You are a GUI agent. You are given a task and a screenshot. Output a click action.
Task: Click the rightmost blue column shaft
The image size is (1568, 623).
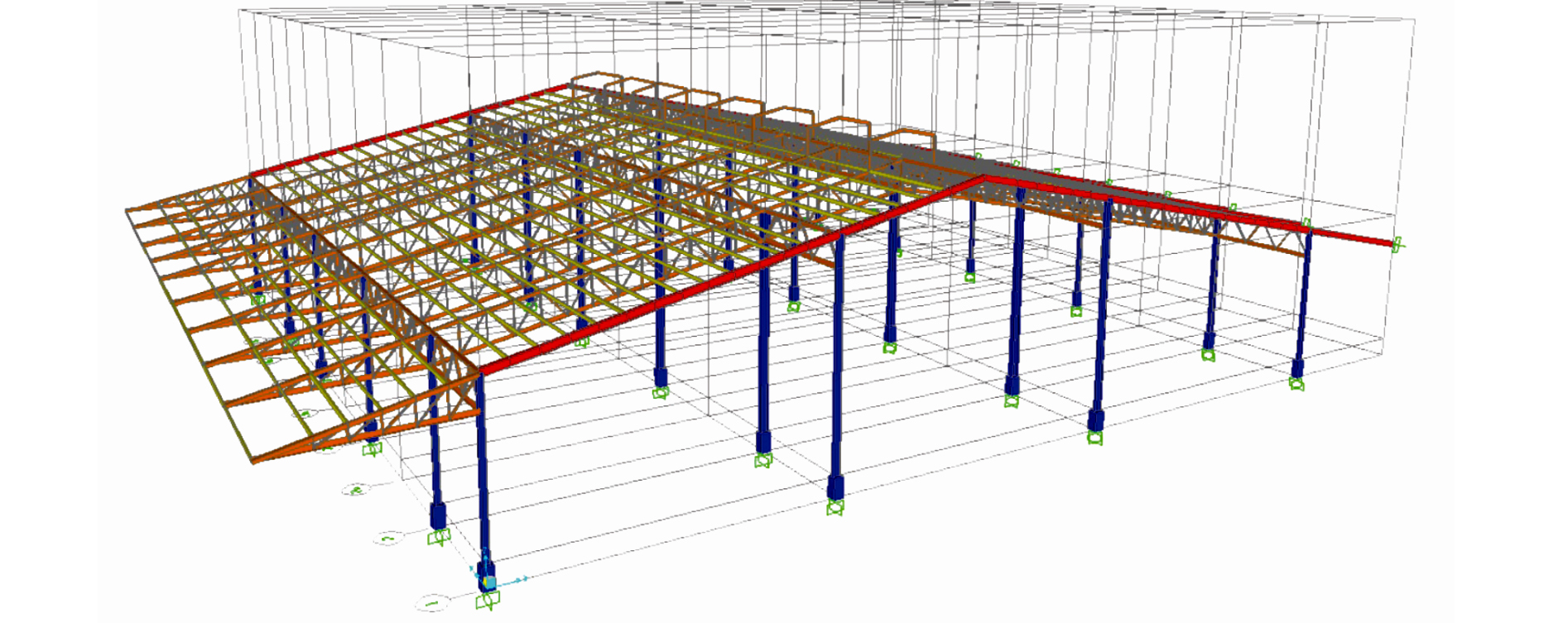pos(1303,298)
